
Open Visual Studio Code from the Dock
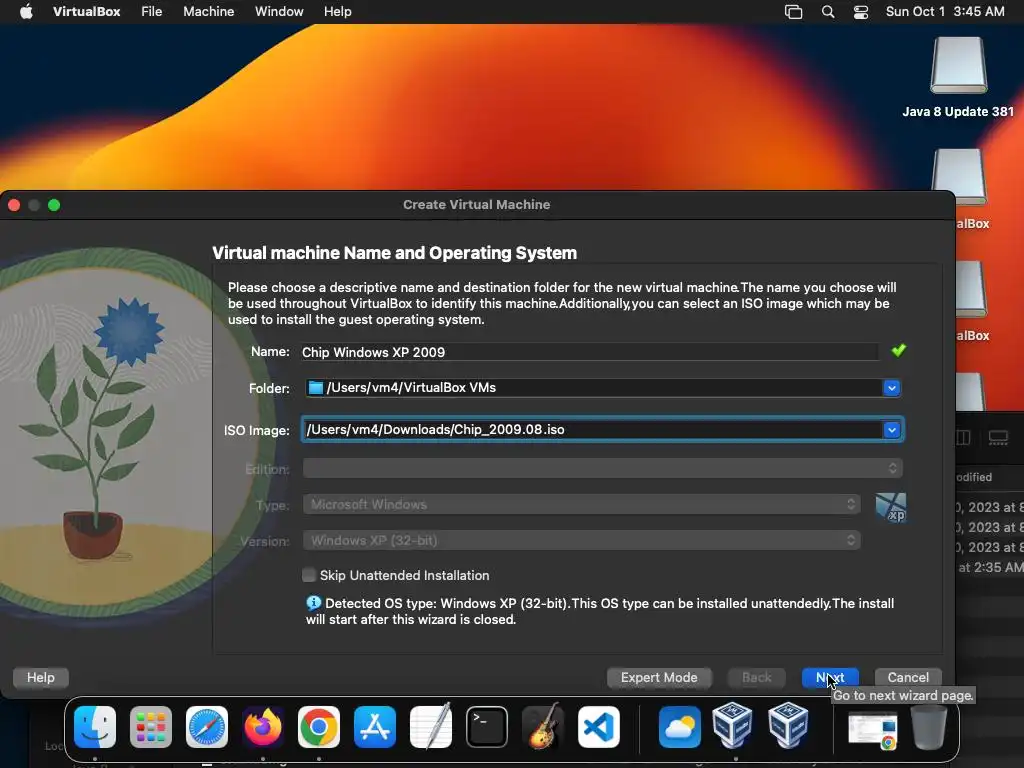click(599, 726)
